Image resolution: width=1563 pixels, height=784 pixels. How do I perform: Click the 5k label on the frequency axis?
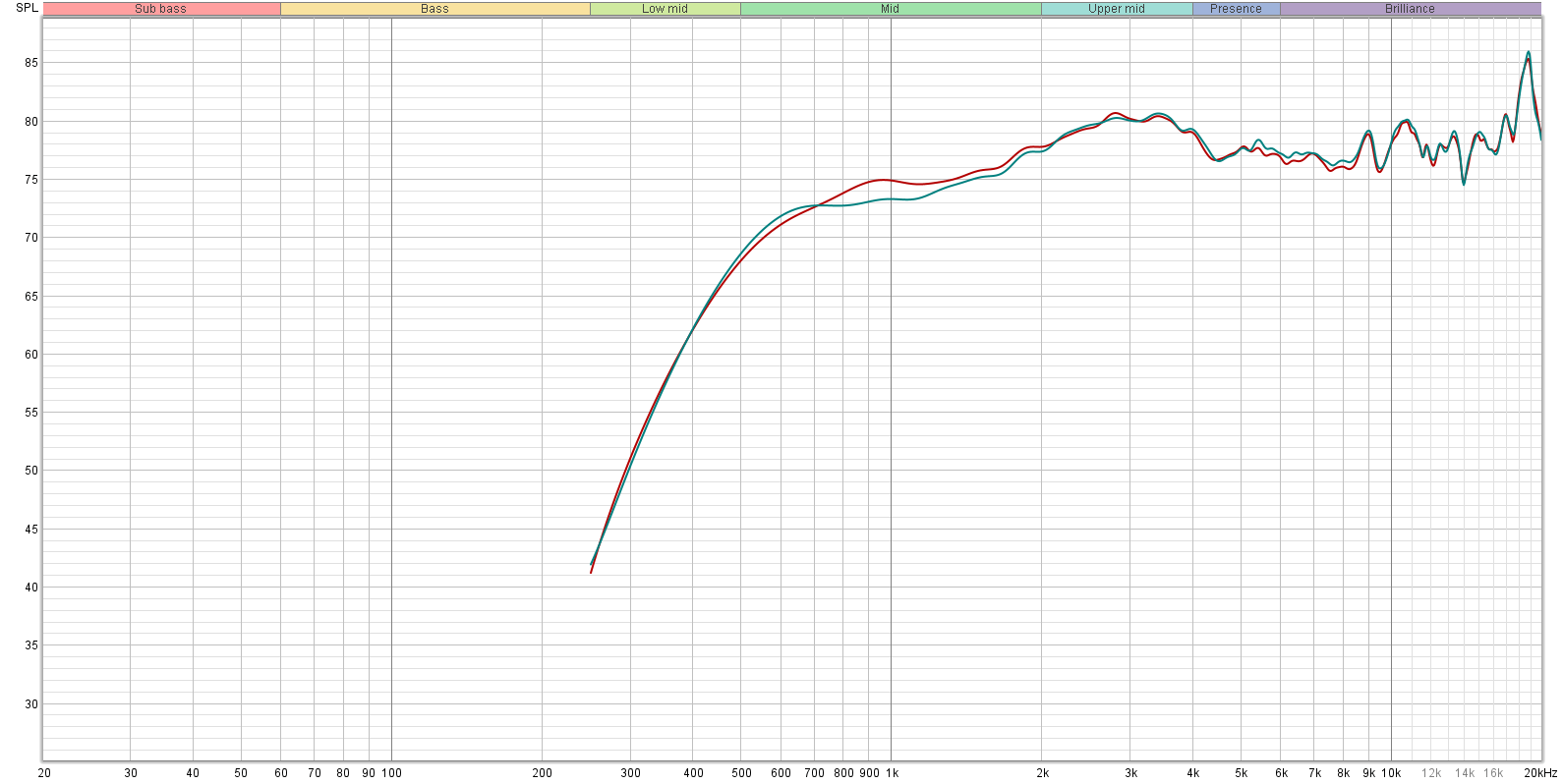click(1241, 773)
